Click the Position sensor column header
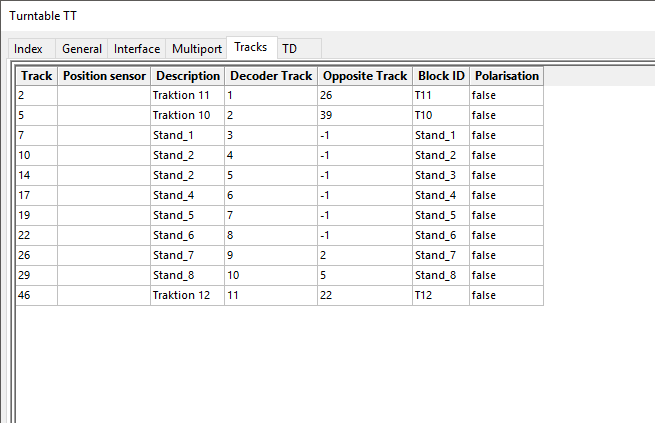655x423 pixels. [x=104, y=76]
